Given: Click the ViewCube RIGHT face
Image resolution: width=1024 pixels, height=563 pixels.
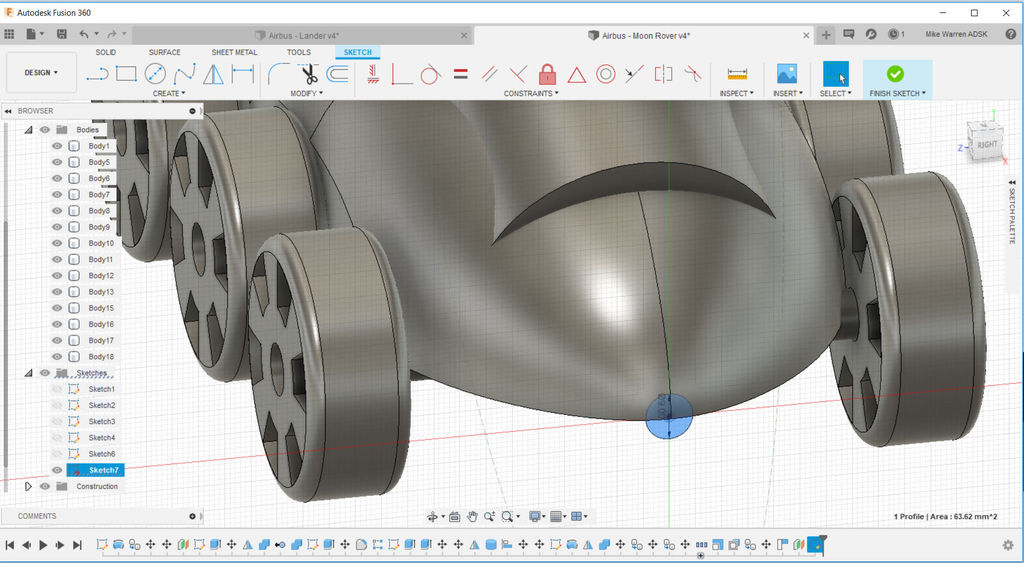Looking at the screenshot, I should pos(986,144).
